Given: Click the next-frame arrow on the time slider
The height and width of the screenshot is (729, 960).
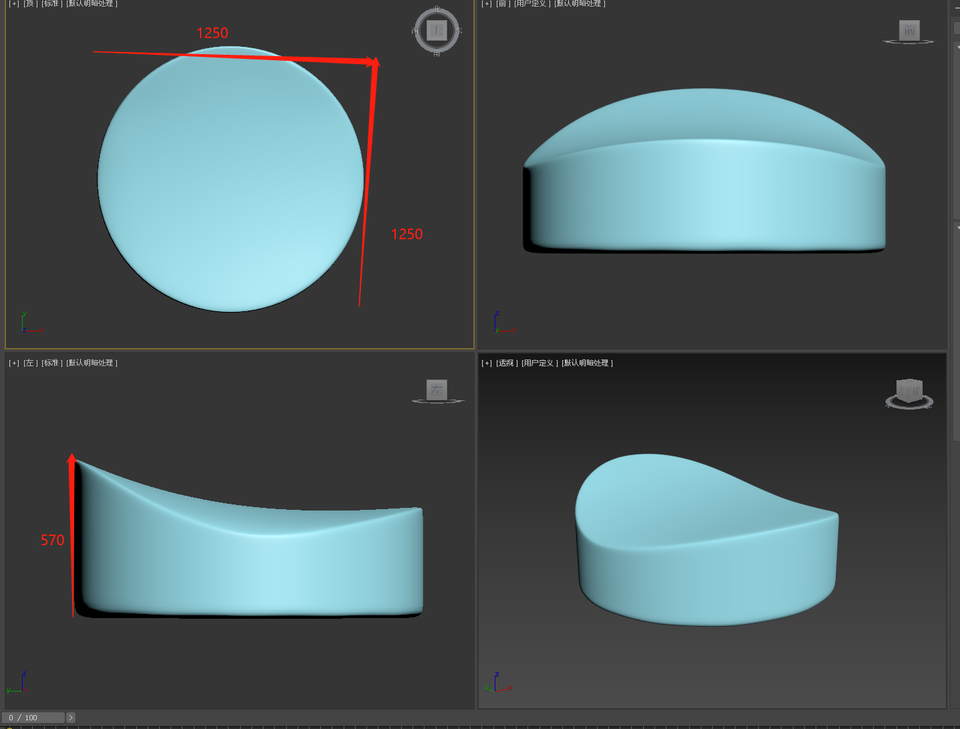Looking at the screenshot, I should [x=70, y=718].
